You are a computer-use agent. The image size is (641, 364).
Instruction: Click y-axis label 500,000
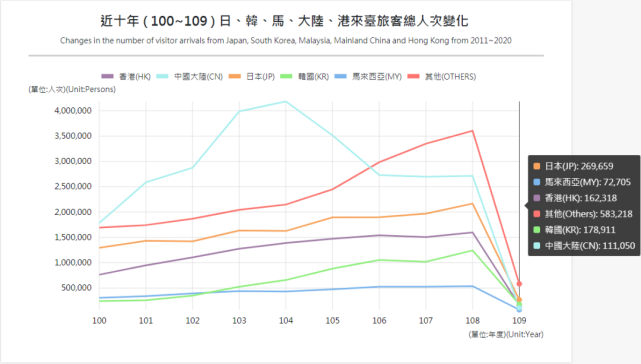(76, 288)
